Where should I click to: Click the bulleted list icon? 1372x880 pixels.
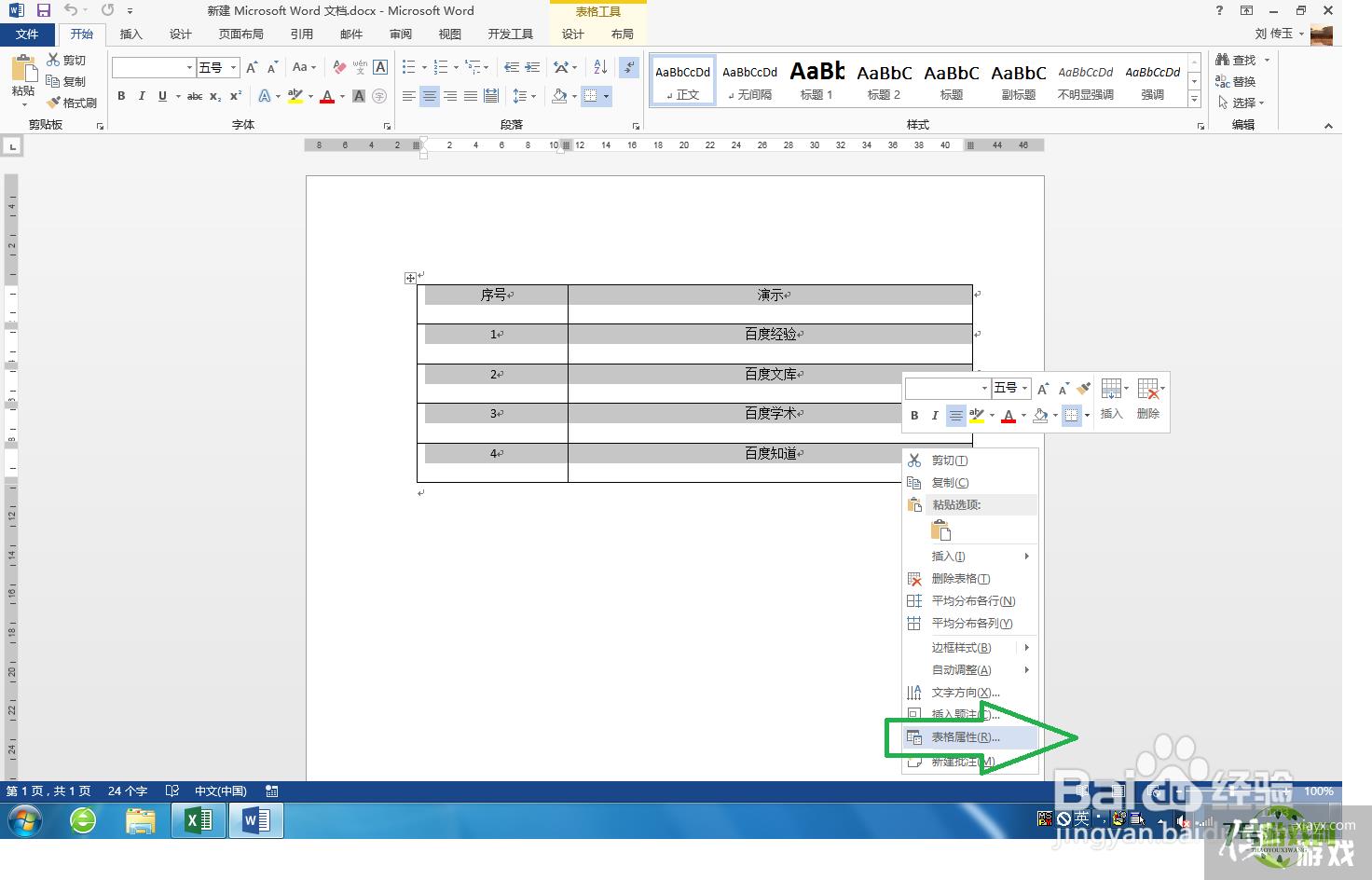(408, 67)
